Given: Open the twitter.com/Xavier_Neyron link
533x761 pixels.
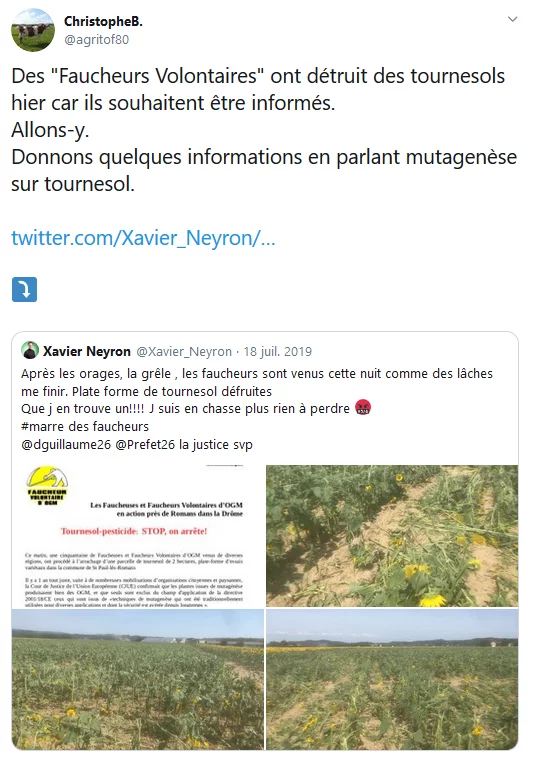Looking at the screenshot, I should point(143,238).
